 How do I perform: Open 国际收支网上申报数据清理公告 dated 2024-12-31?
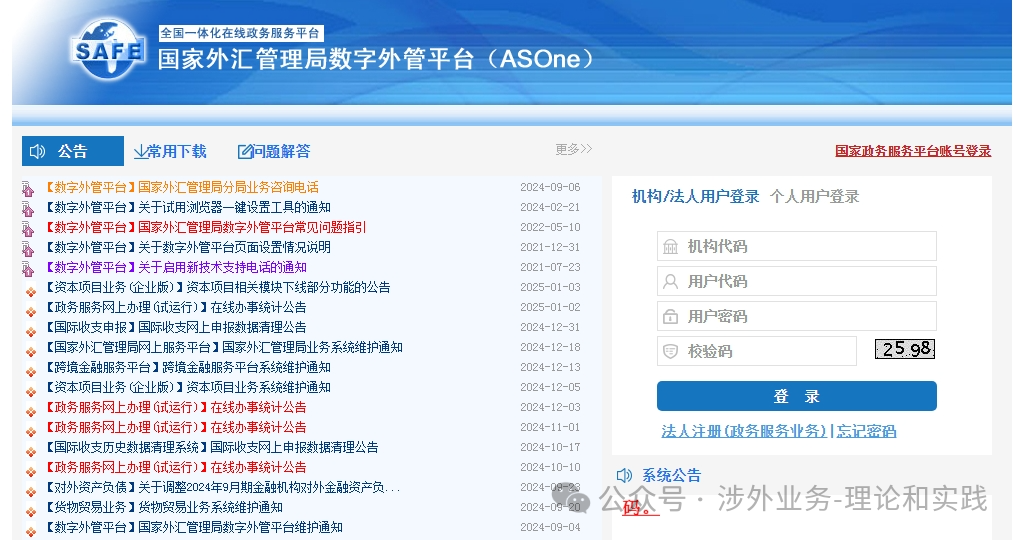175,327
